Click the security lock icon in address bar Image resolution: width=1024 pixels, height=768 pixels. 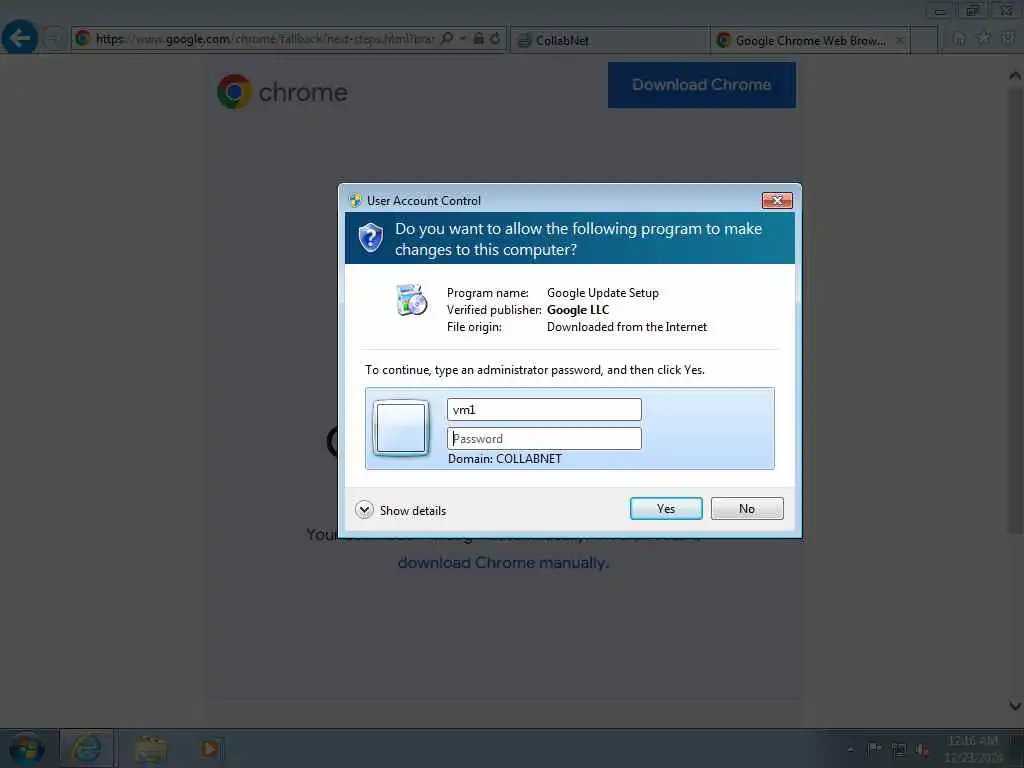pos(479,39)
